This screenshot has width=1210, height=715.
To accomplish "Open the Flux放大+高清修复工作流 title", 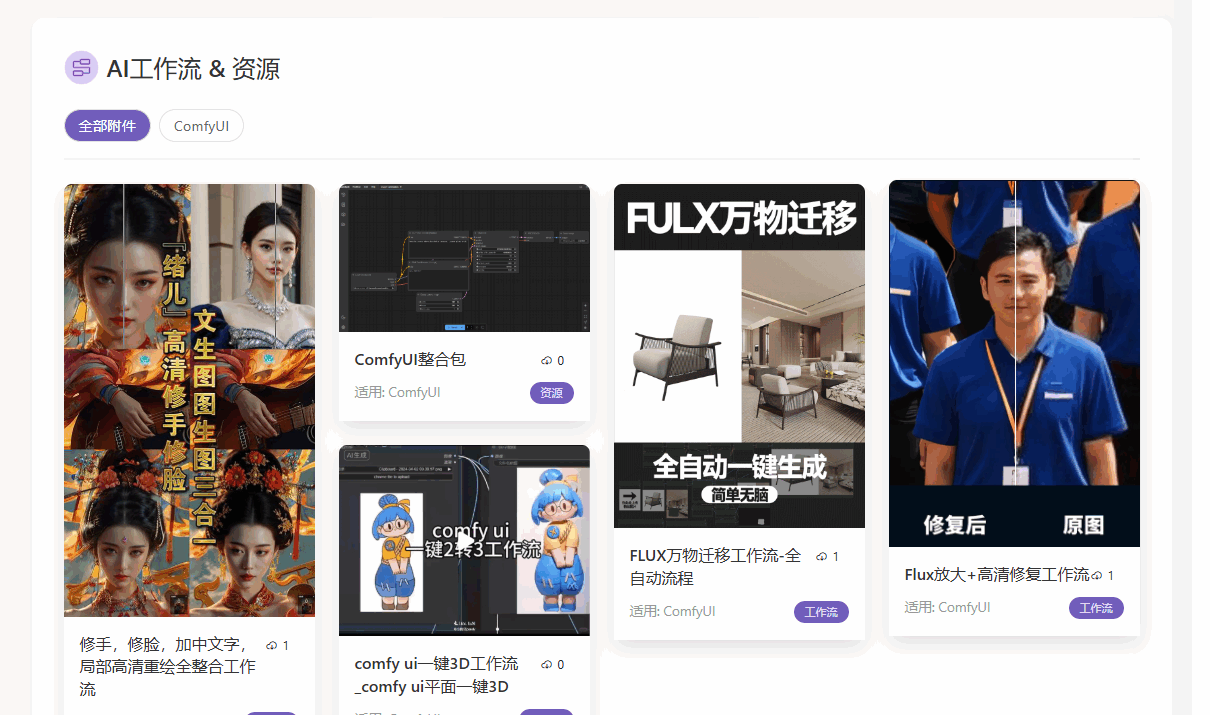I will coord(993,575).
